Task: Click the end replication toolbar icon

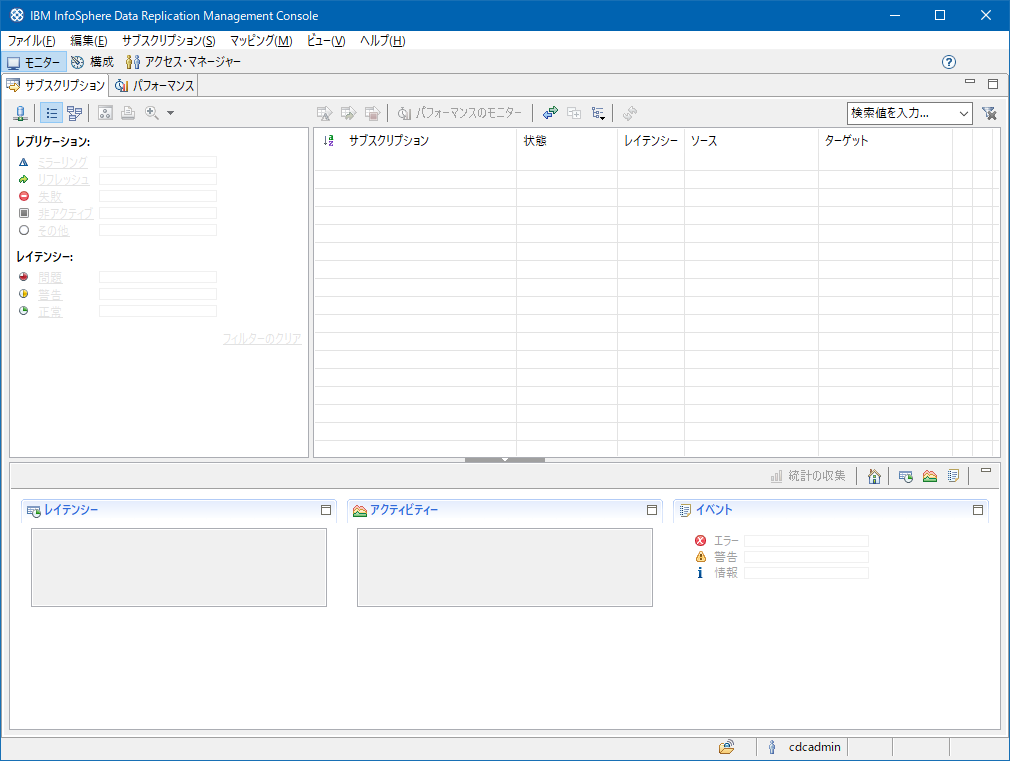Action: 372,113
